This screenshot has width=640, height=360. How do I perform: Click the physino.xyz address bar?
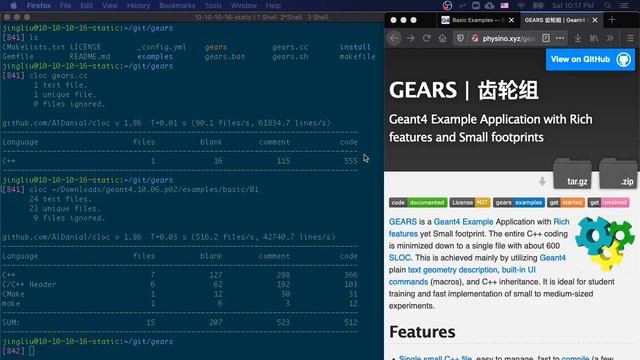(509, 38)
